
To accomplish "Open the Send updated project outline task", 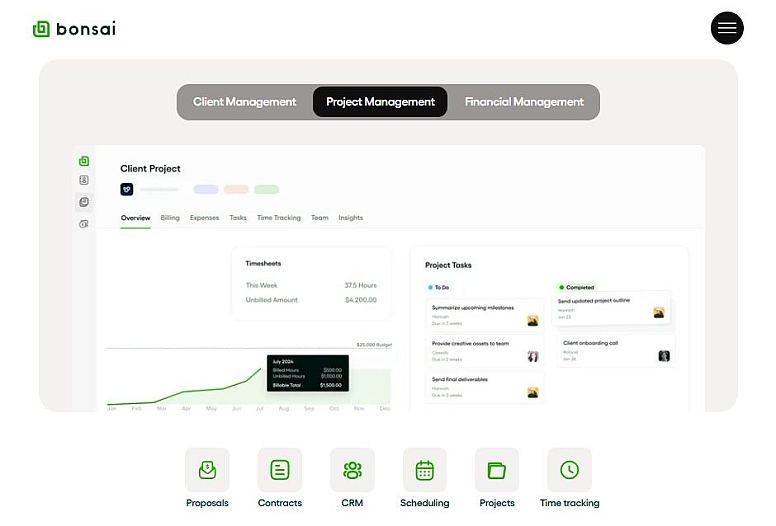I will (611, 308).
